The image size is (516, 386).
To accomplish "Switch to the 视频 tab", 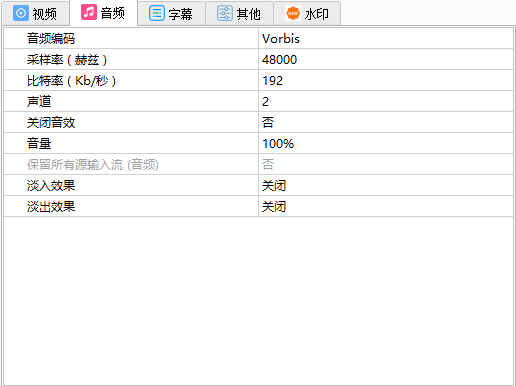I will point(36,13).
